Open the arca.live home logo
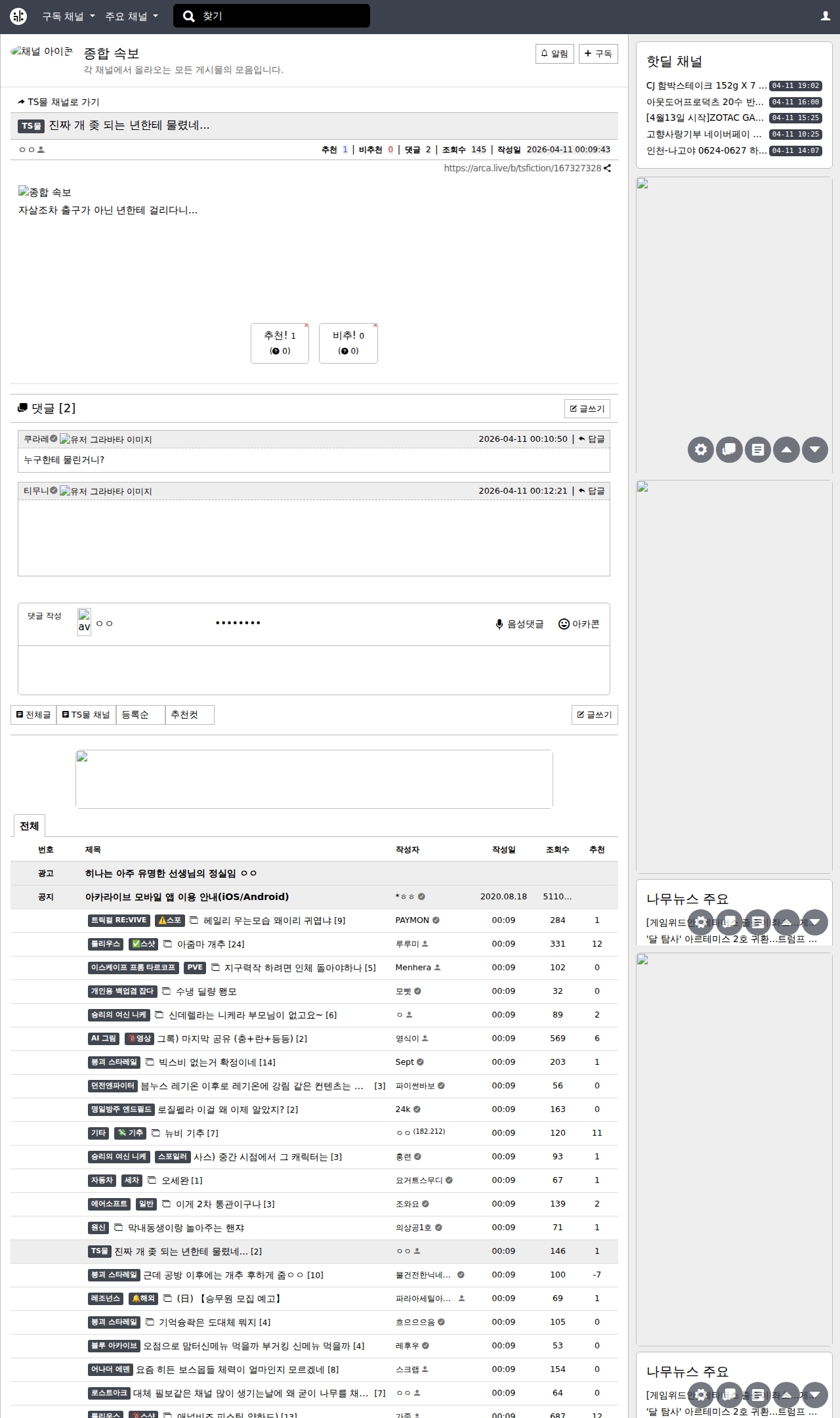The image size is (840, 1418). pos(18,16)
